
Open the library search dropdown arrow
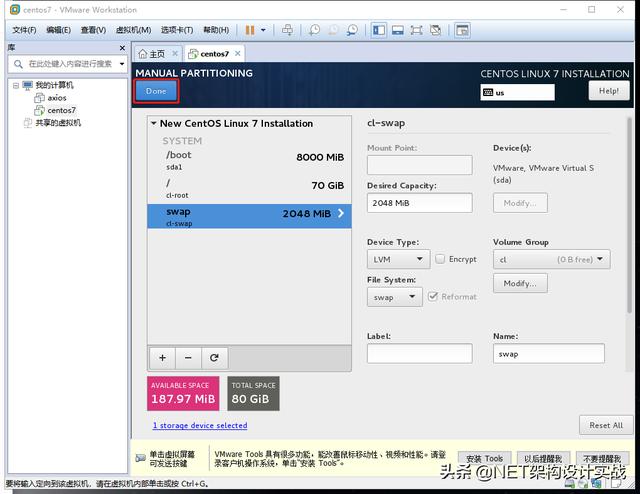point(122,64)
